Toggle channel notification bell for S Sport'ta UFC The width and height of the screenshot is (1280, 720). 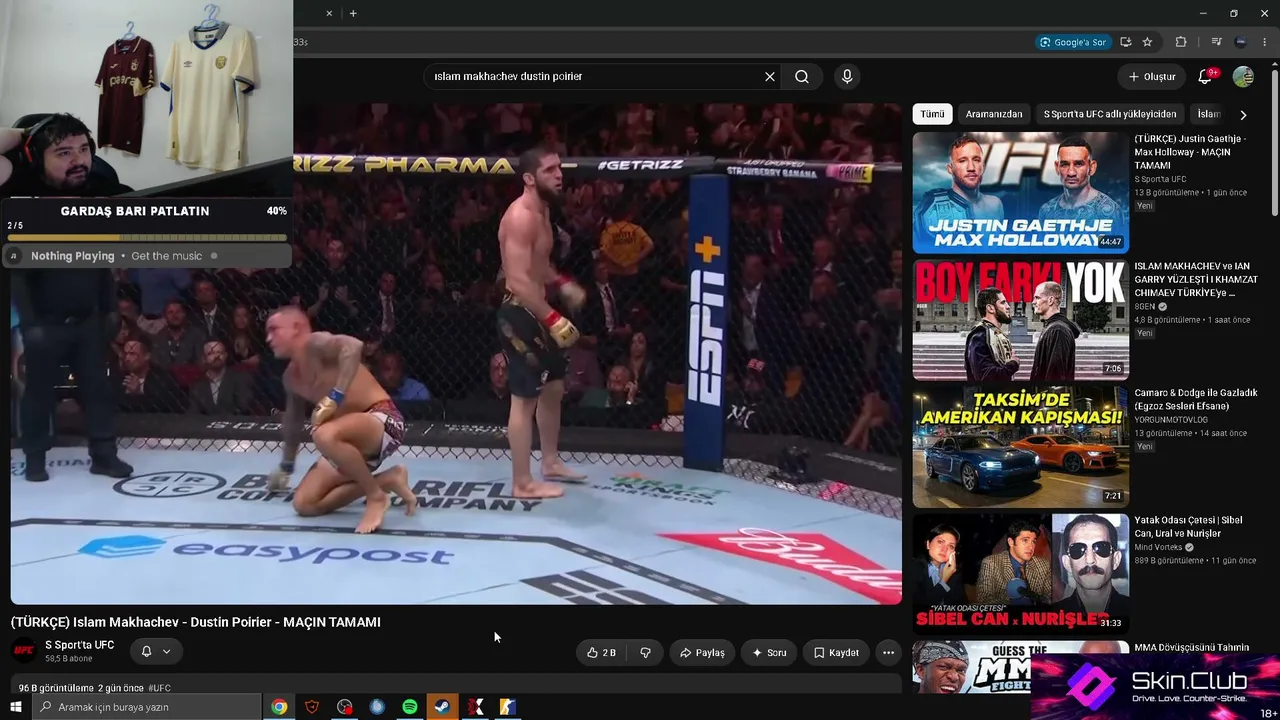(146, 651)
